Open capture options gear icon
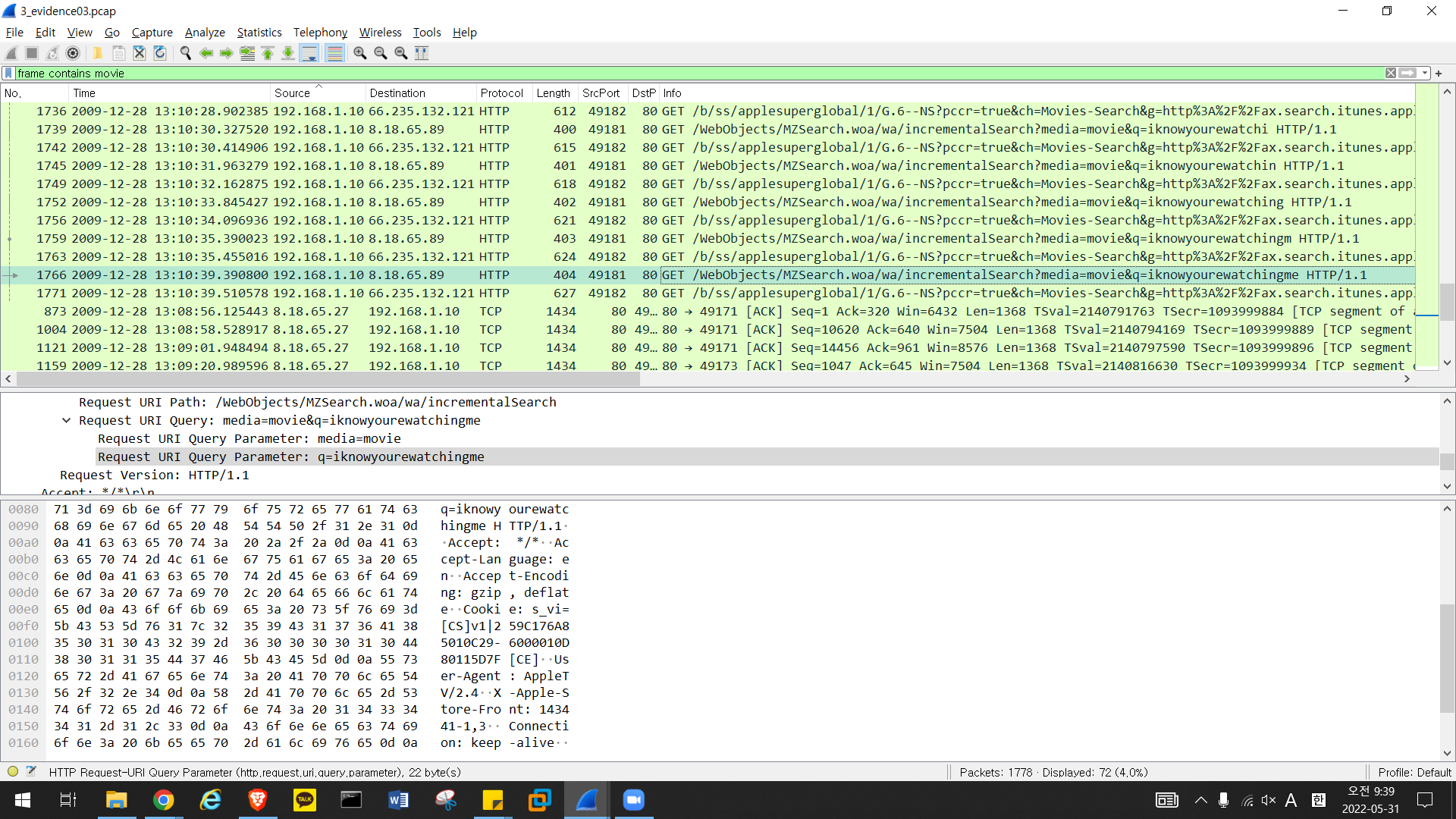 click(73, 53)
